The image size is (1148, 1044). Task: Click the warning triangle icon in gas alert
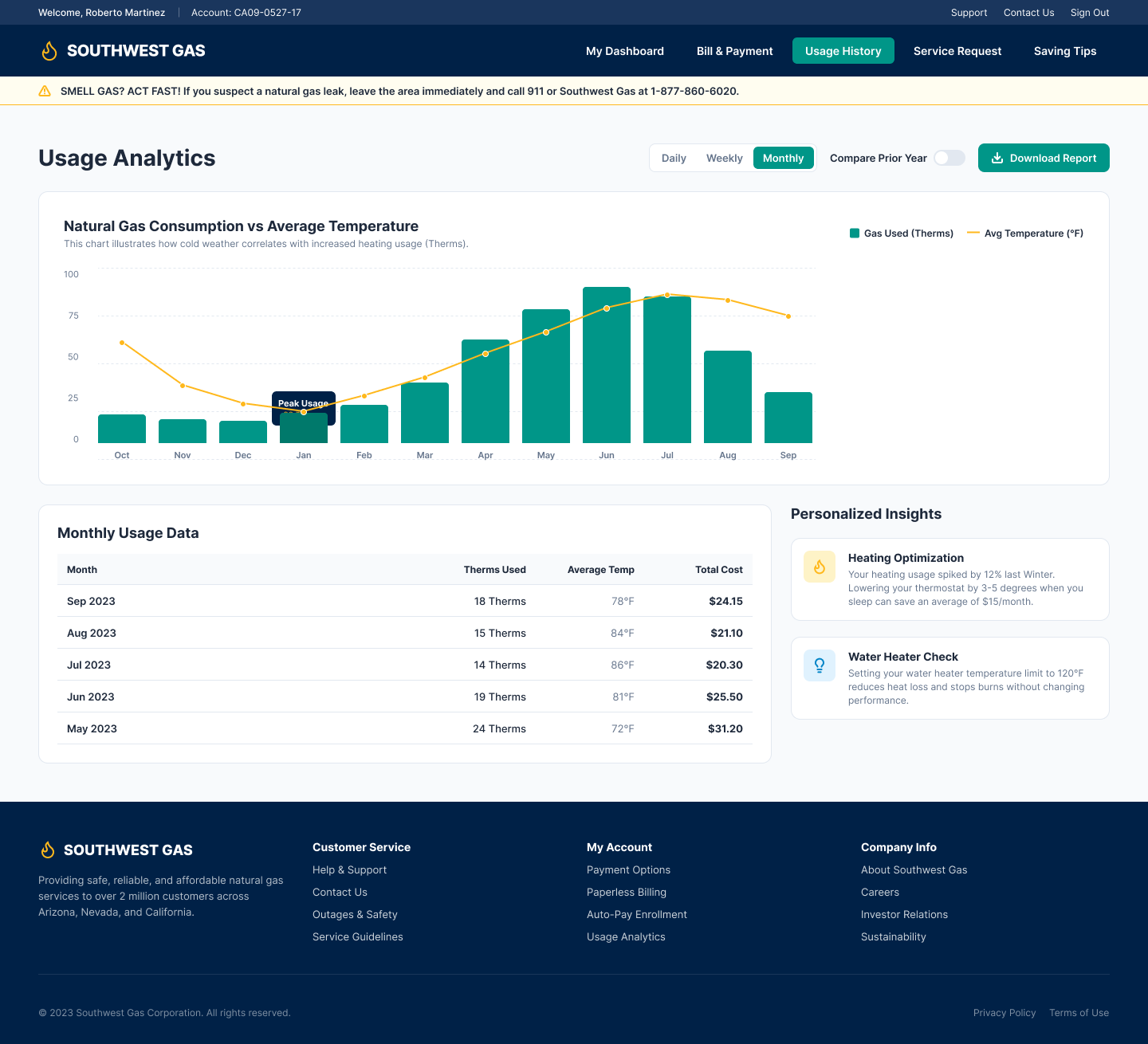tap(45, 91)
